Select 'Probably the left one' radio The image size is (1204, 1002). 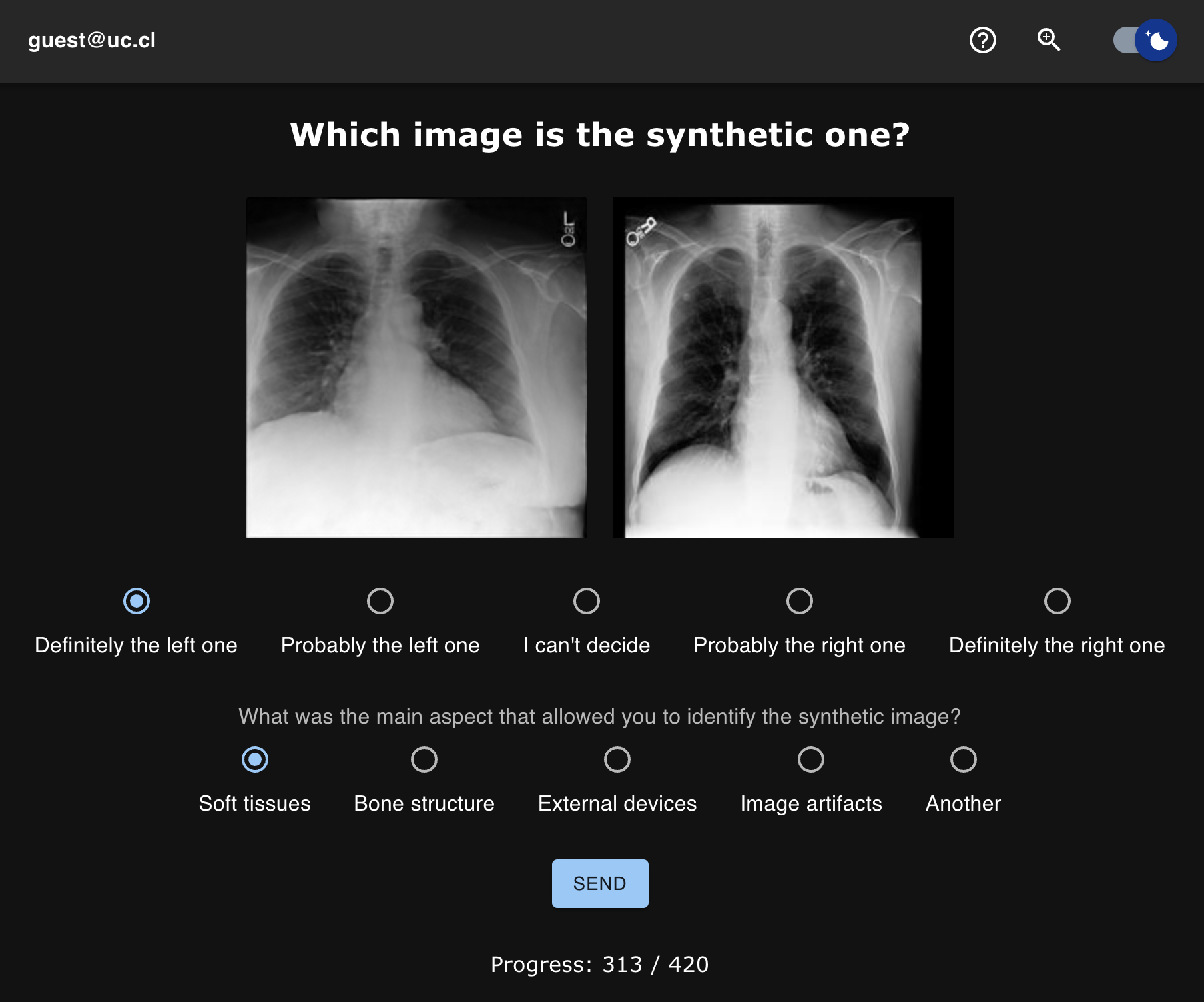[x=380, y=601]
